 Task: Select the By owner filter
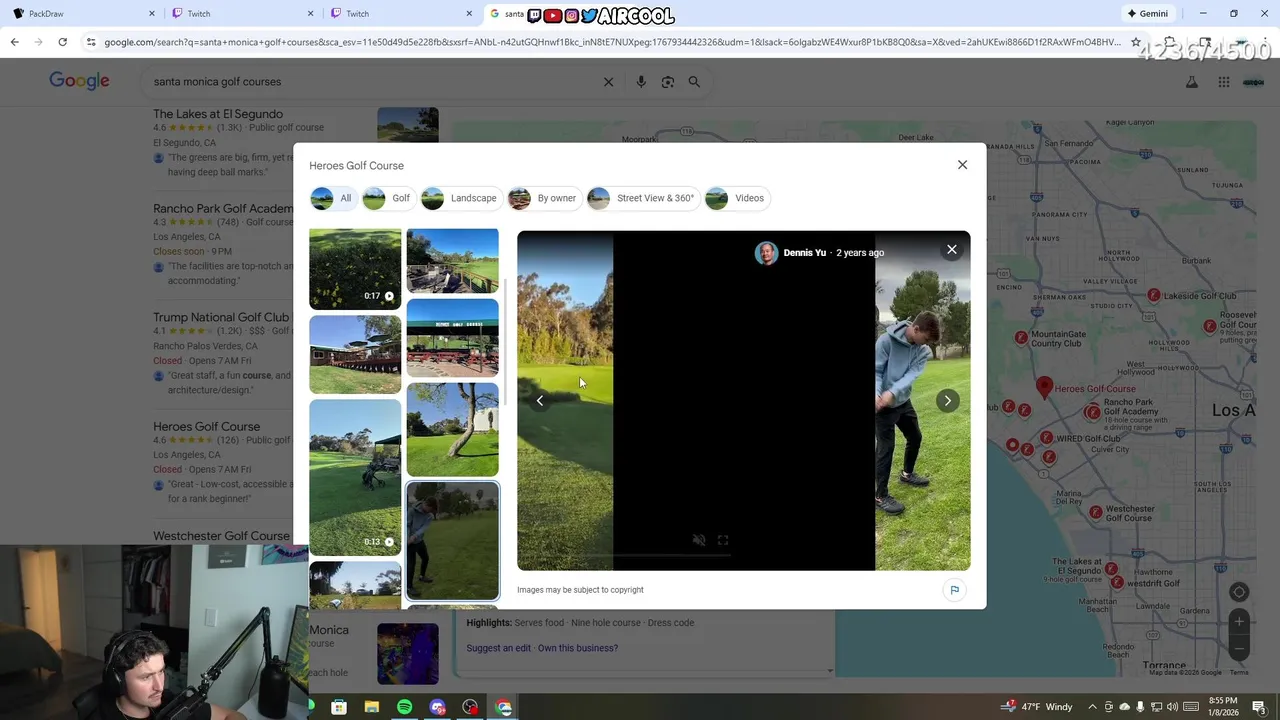[543, 198]
